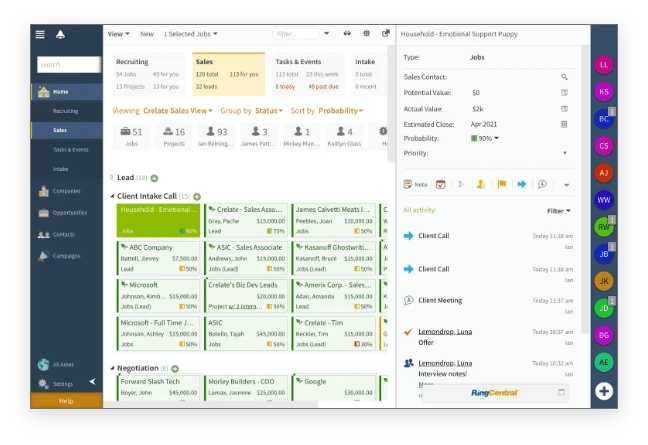Filter by 51 Jobs tile

[131, 136]
